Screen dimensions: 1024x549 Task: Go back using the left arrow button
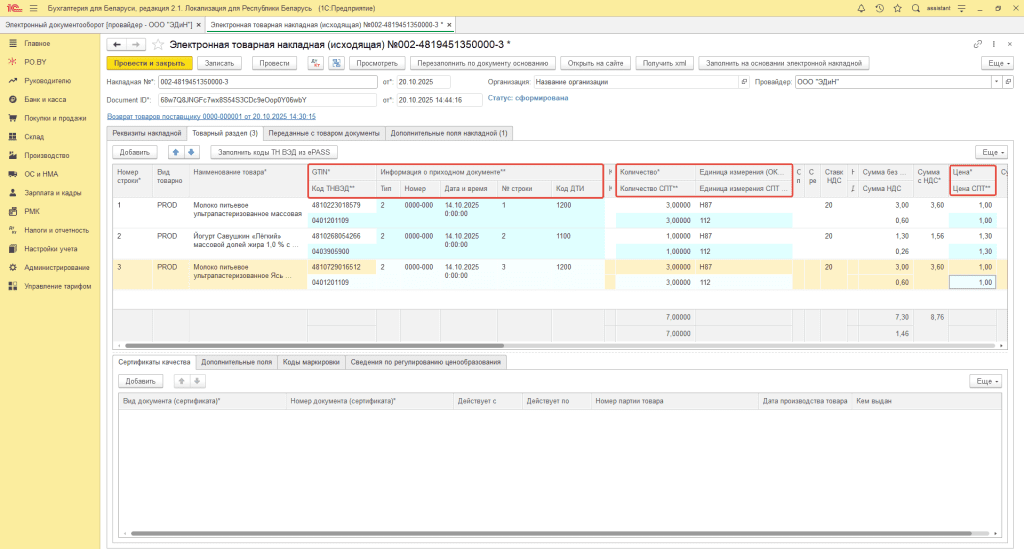point(116,44)
